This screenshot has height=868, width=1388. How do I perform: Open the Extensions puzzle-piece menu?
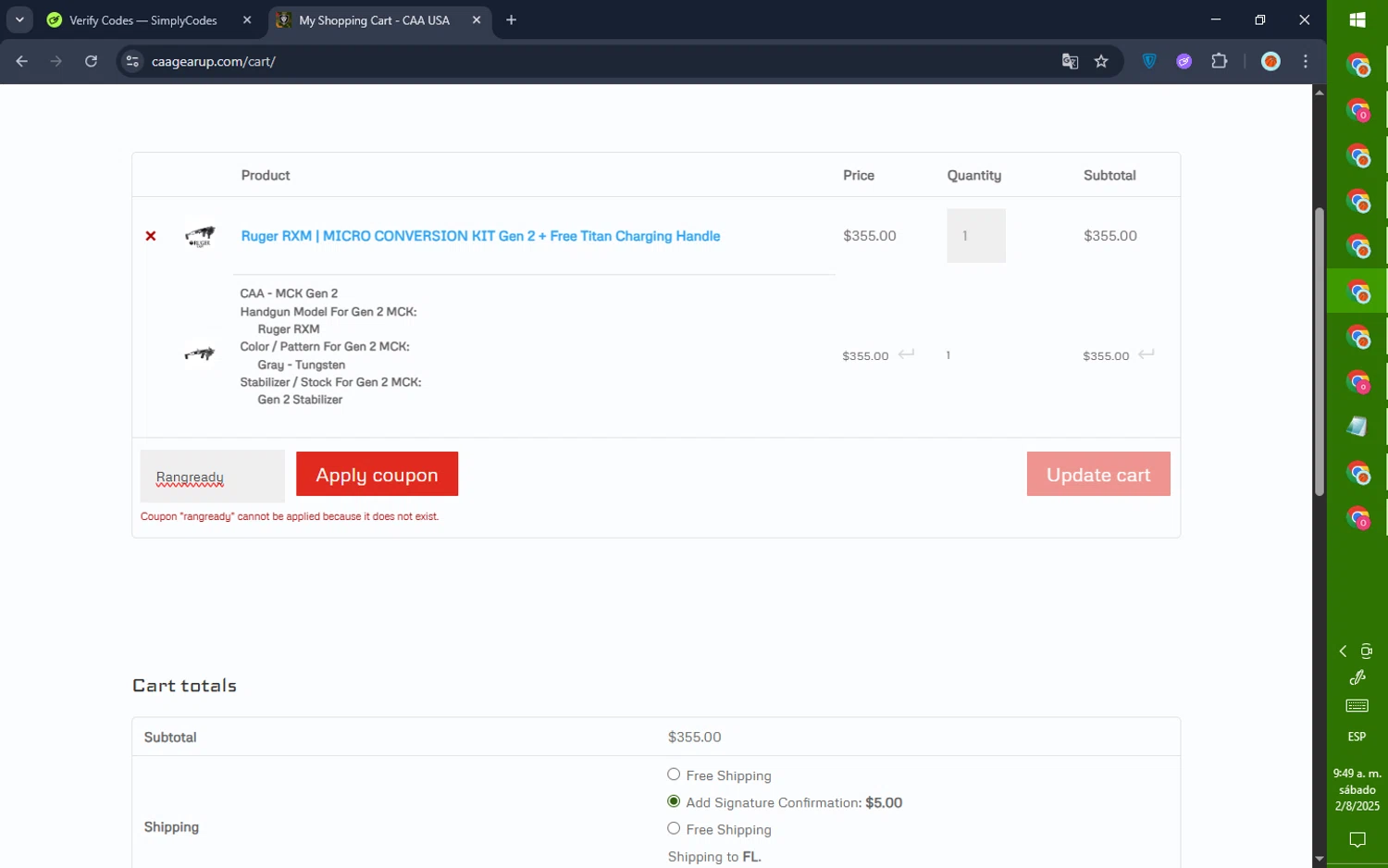click(1220, 61)
